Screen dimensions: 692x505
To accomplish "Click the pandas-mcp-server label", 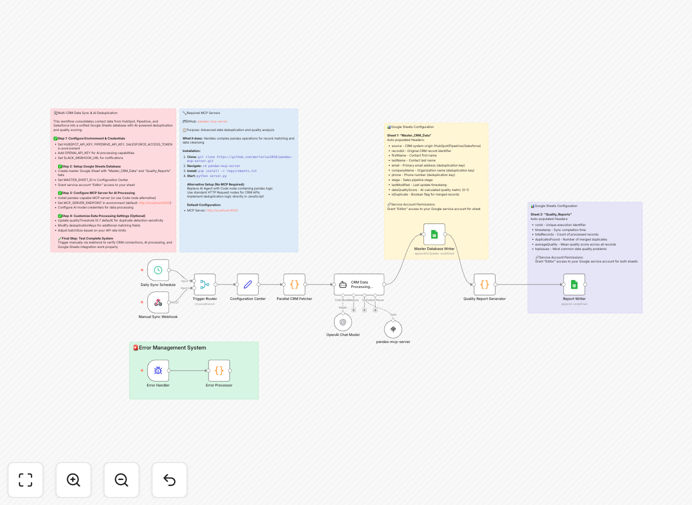I will click(x=393, y=342).
